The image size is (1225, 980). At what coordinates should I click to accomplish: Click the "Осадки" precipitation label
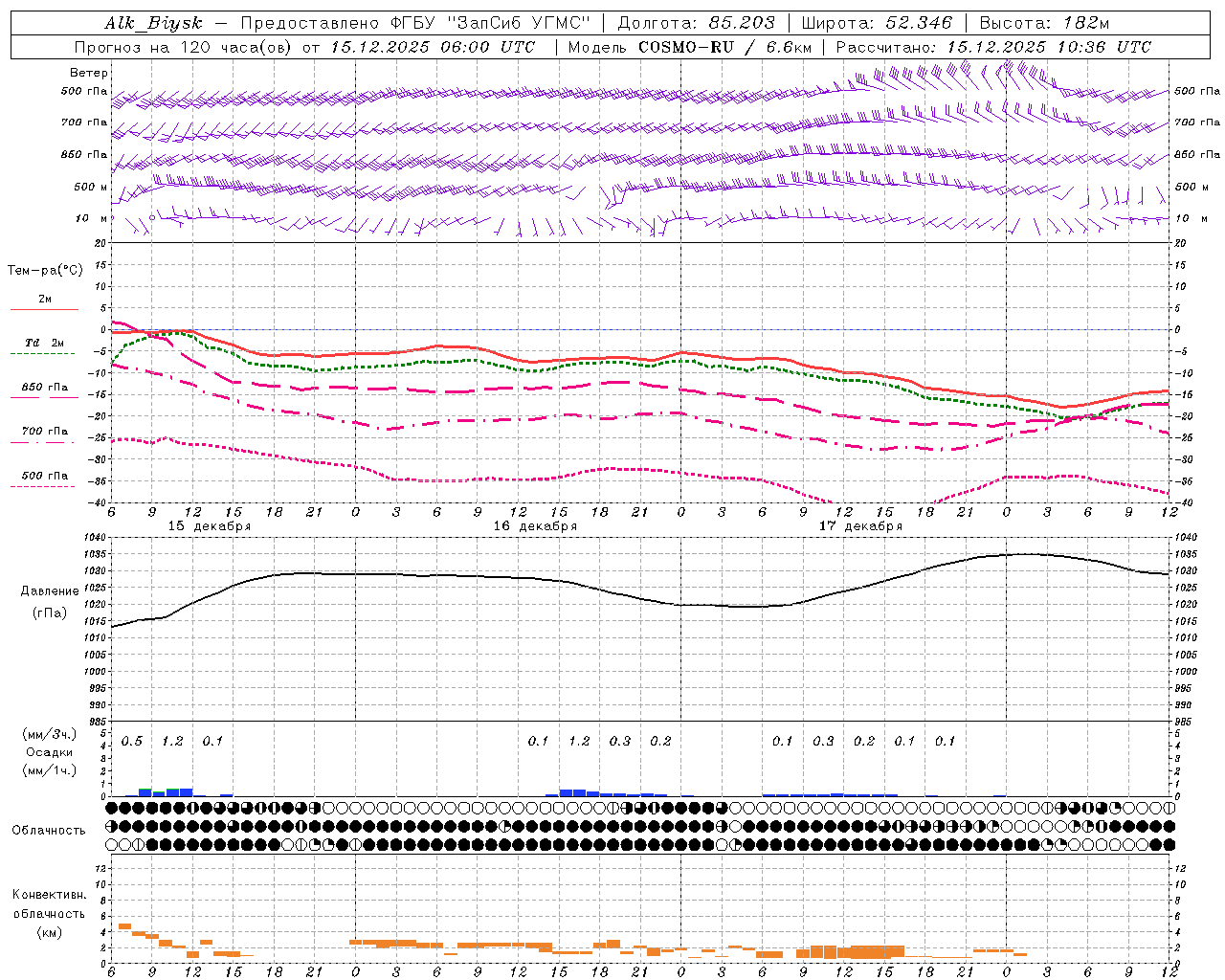point(50,752)
